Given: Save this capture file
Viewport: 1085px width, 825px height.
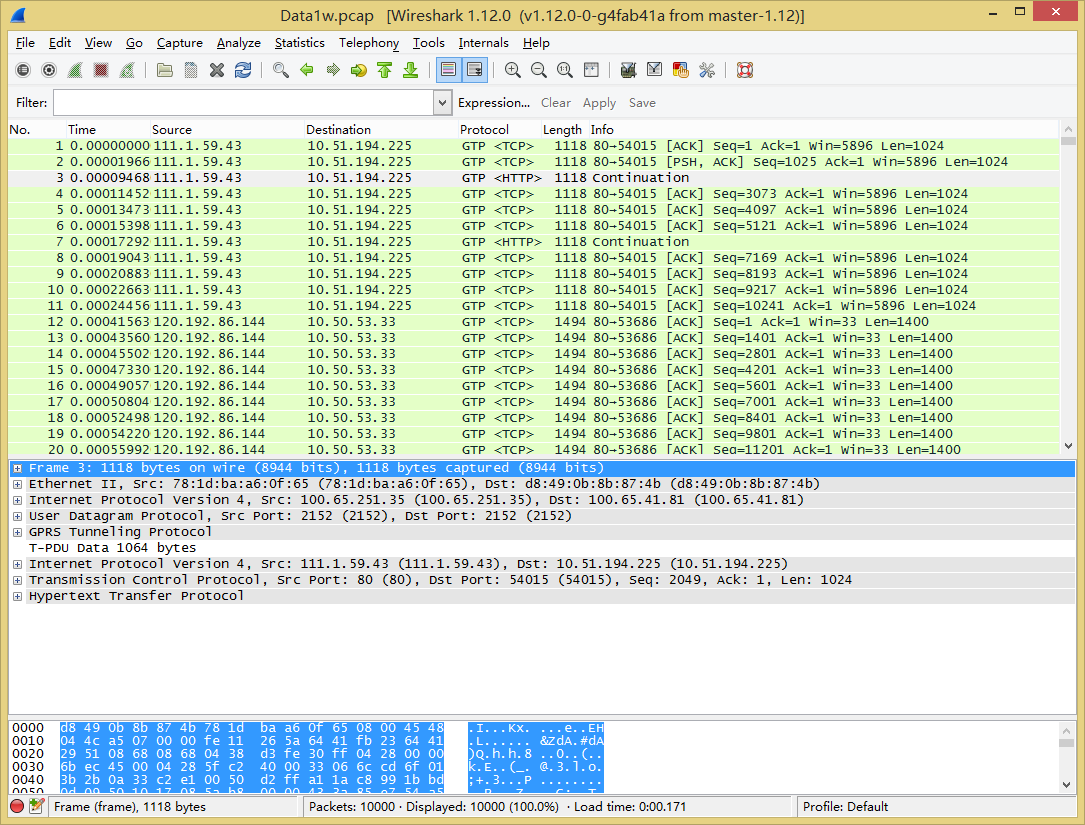Looking at the screenshot, I should (191, 70).
